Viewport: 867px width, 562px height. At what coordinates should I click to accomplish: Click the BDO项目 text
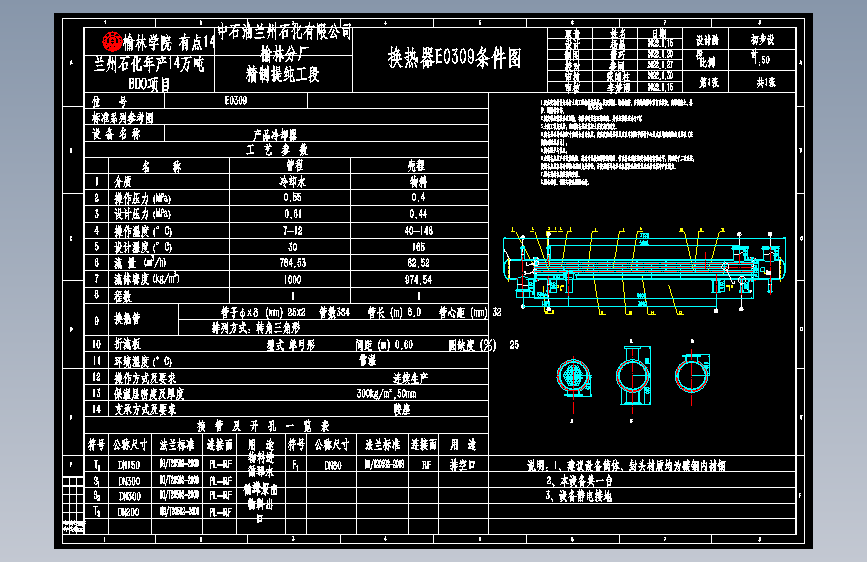coord(149,84)
